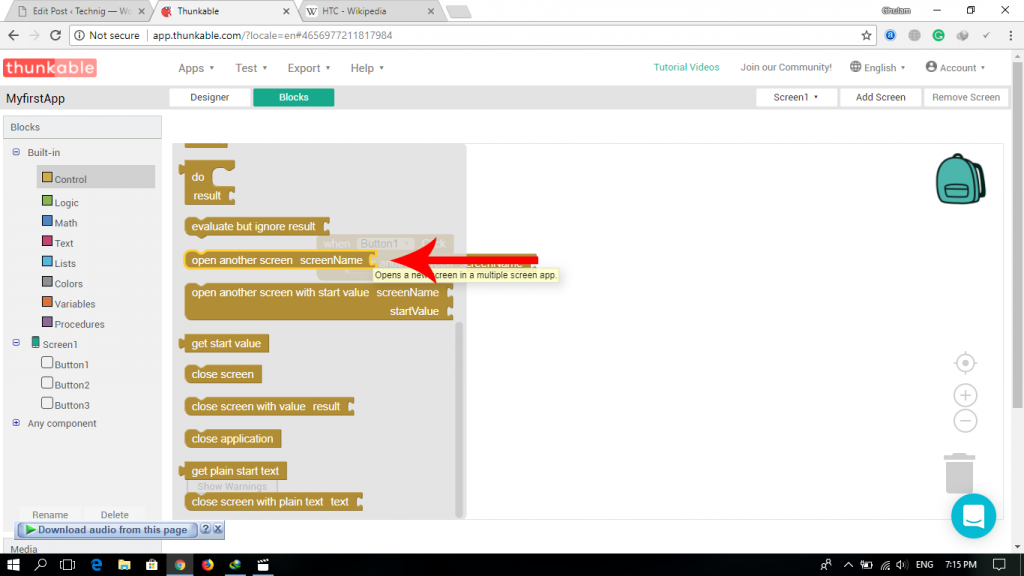Click the Grammarly extension icon

(x=938, y=35)
